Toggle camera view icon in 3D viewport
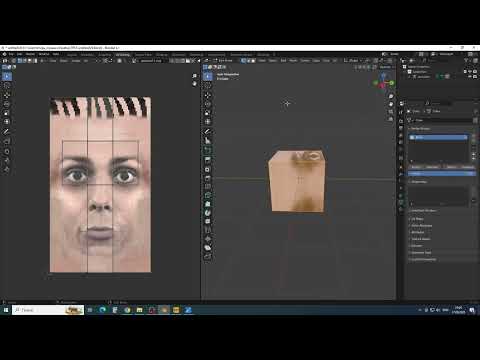This screenshot has height=360, width=480. coord(391,111)
